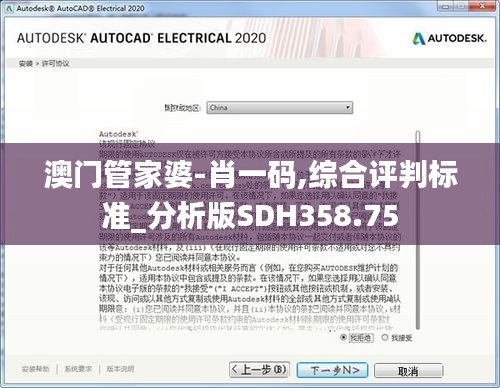Click the 下一步 N> next button
Screen dimensions: 500x388
(x=332, y=370)
